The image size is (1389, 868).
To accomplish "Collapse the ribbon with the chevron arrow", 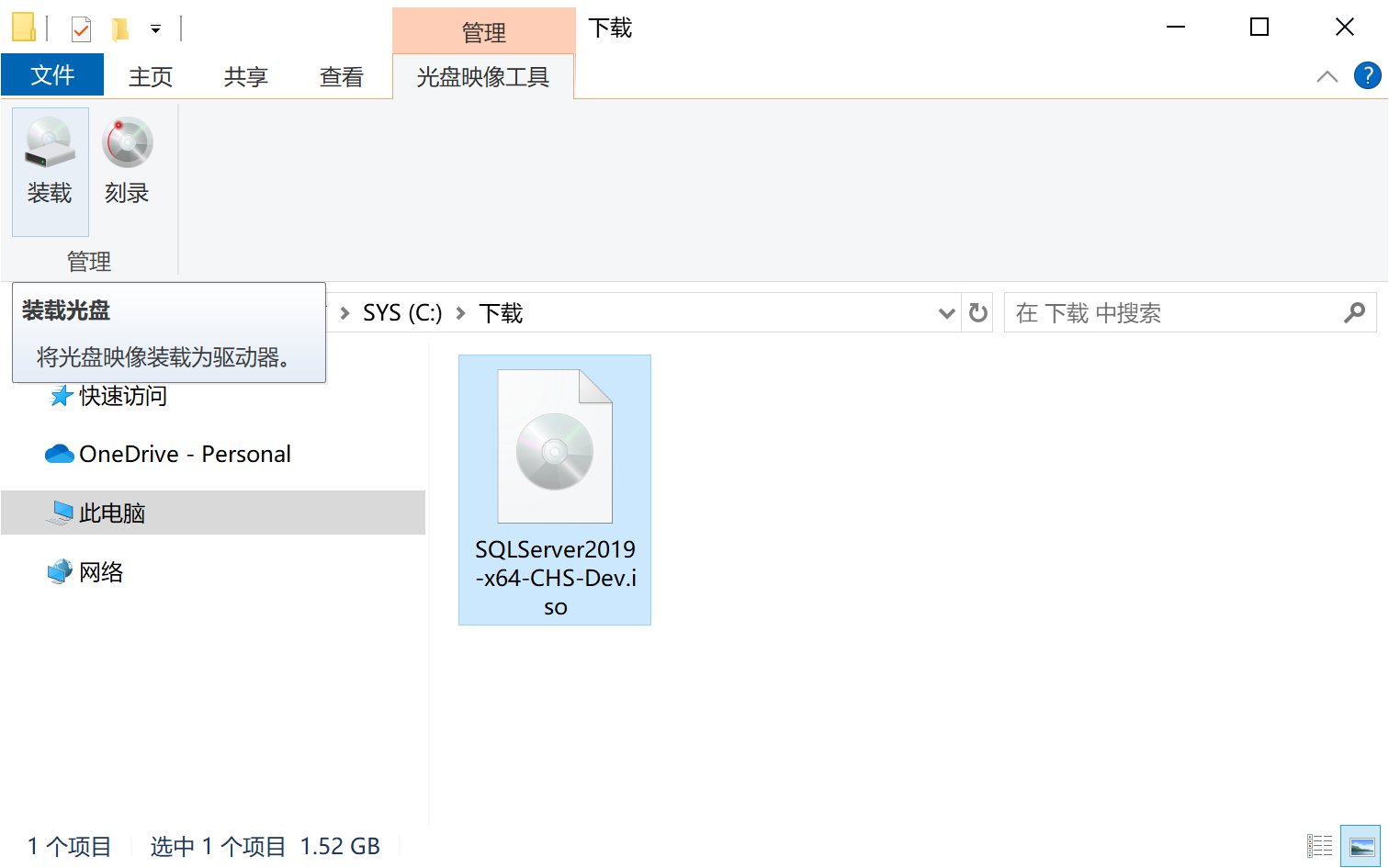I will point(1327,76).
